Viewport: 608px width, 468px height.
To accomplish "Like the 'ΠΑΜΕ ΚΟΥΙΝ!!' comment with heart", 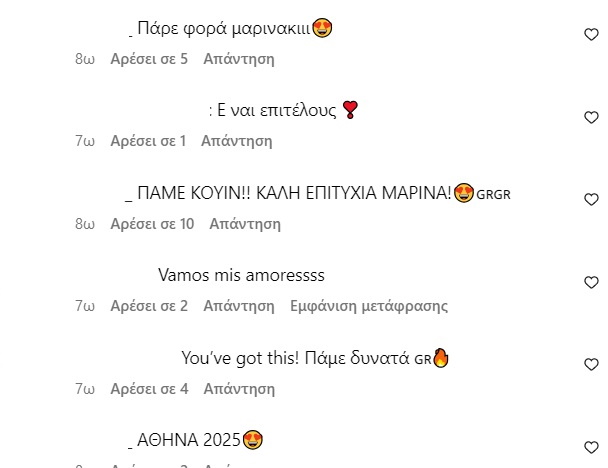I will (591, 199).
